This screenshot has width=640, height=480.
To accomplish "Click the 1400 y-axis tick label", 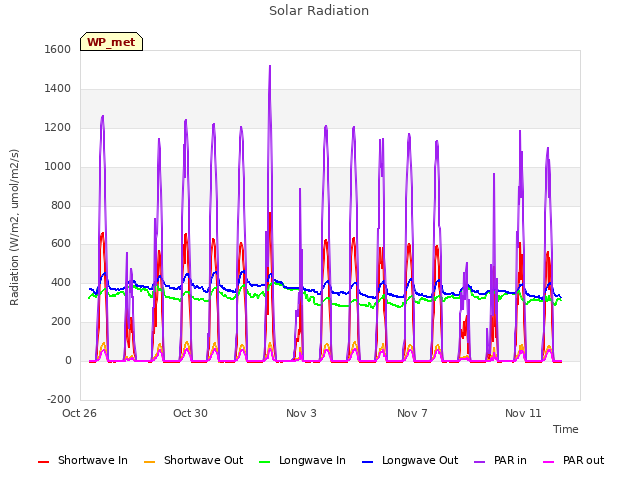I will click(58, 89).
